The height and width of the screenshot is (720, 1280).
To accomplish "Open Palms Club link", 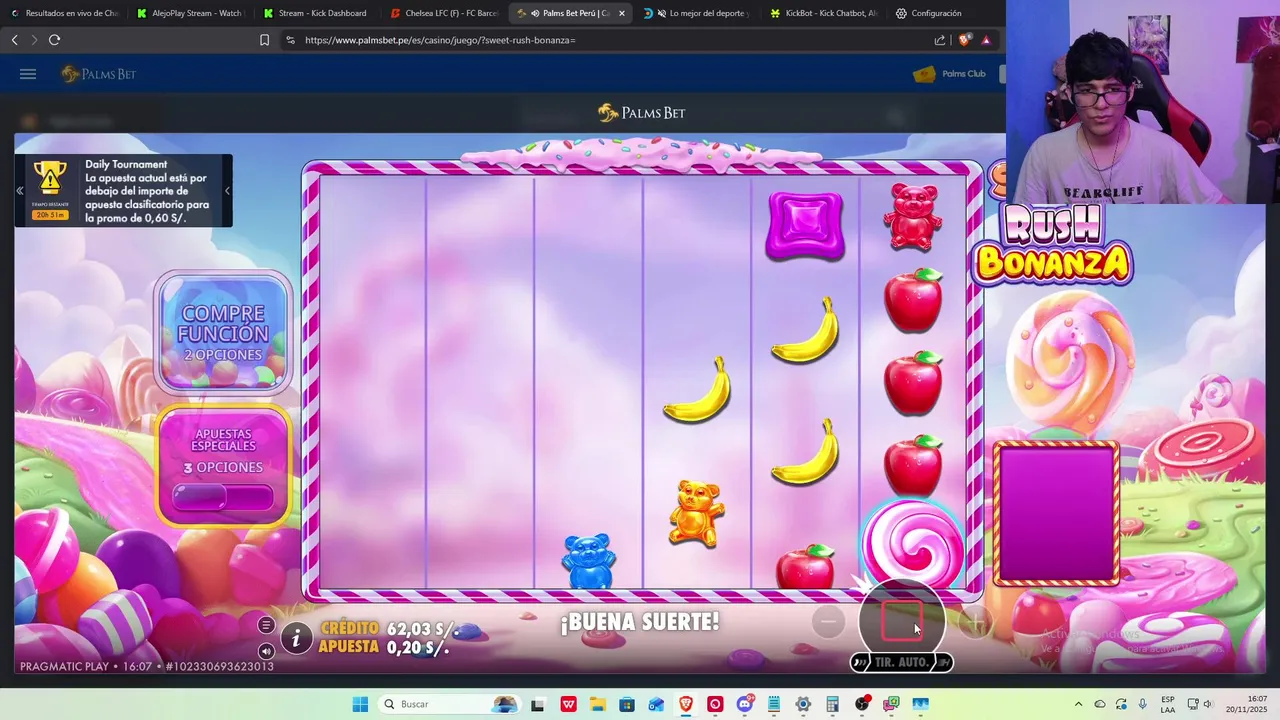I will [x=950, y=74].
